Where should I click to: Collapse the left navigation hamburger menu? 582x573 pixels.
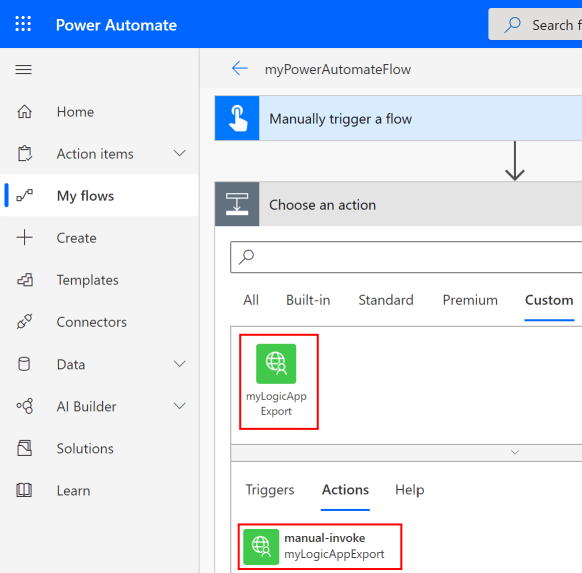[x=23, y=69]
